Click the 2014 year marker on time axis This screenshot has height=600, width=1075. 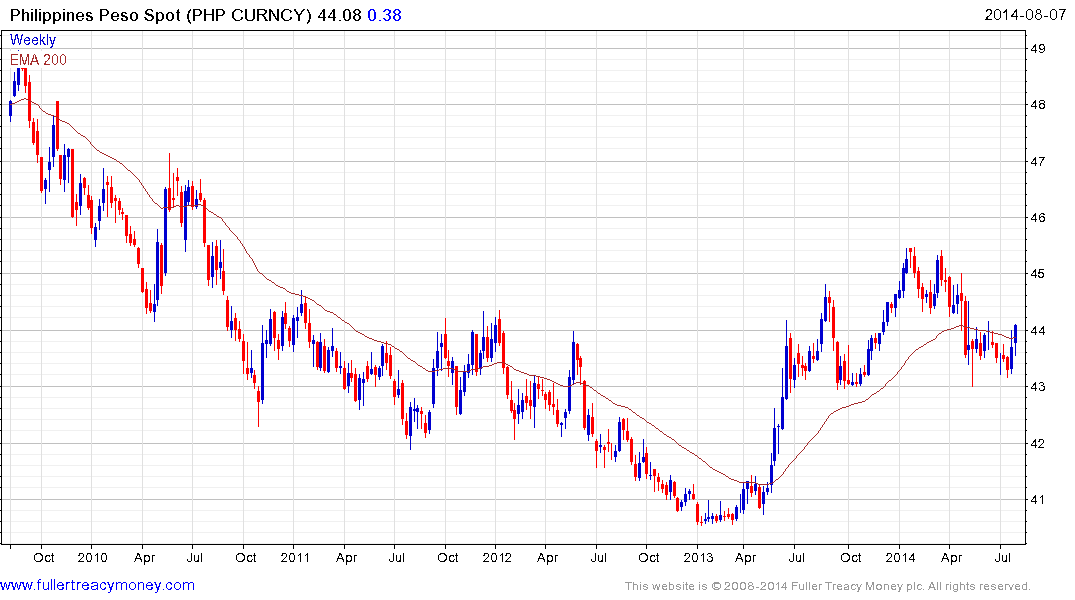click(x=900, y=557)
